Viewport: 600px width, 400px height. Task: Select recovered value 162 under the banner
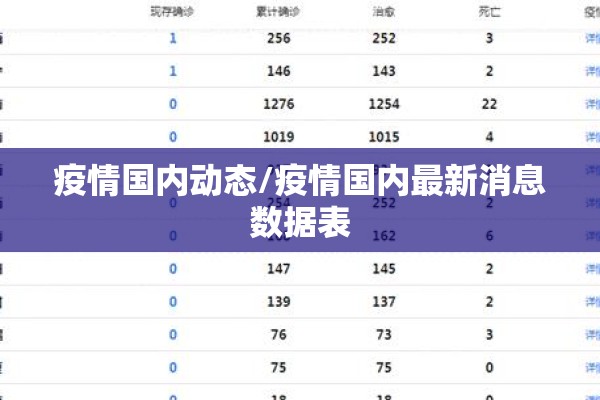coord(384,235)
